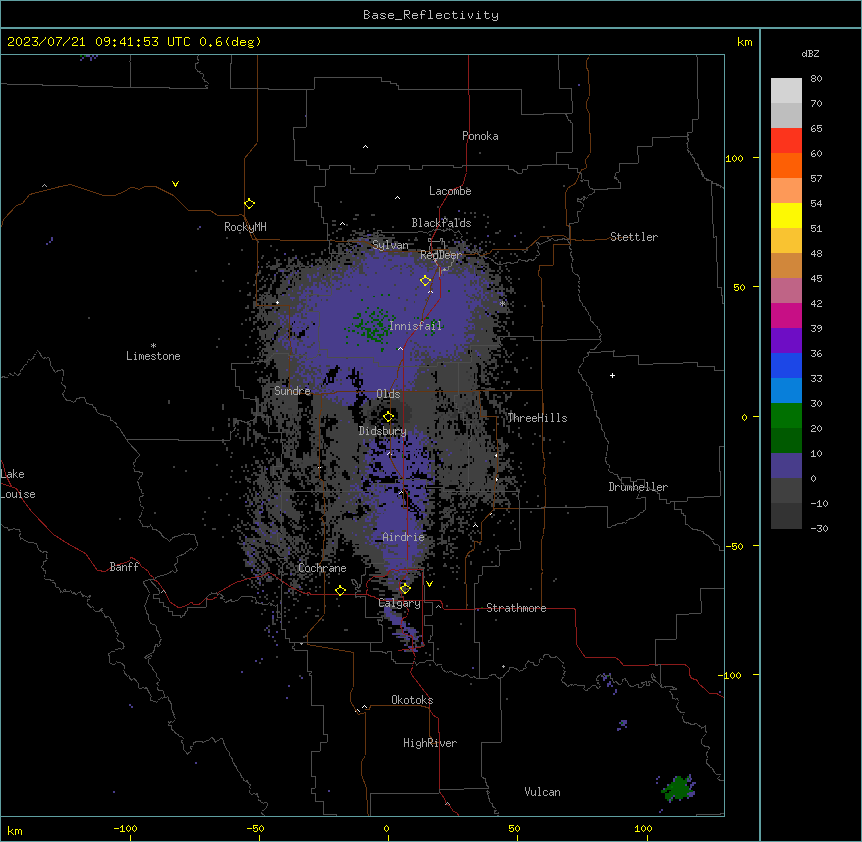
Task: Click the yellow V marker east of Calgary
Action: click(429, 584)
